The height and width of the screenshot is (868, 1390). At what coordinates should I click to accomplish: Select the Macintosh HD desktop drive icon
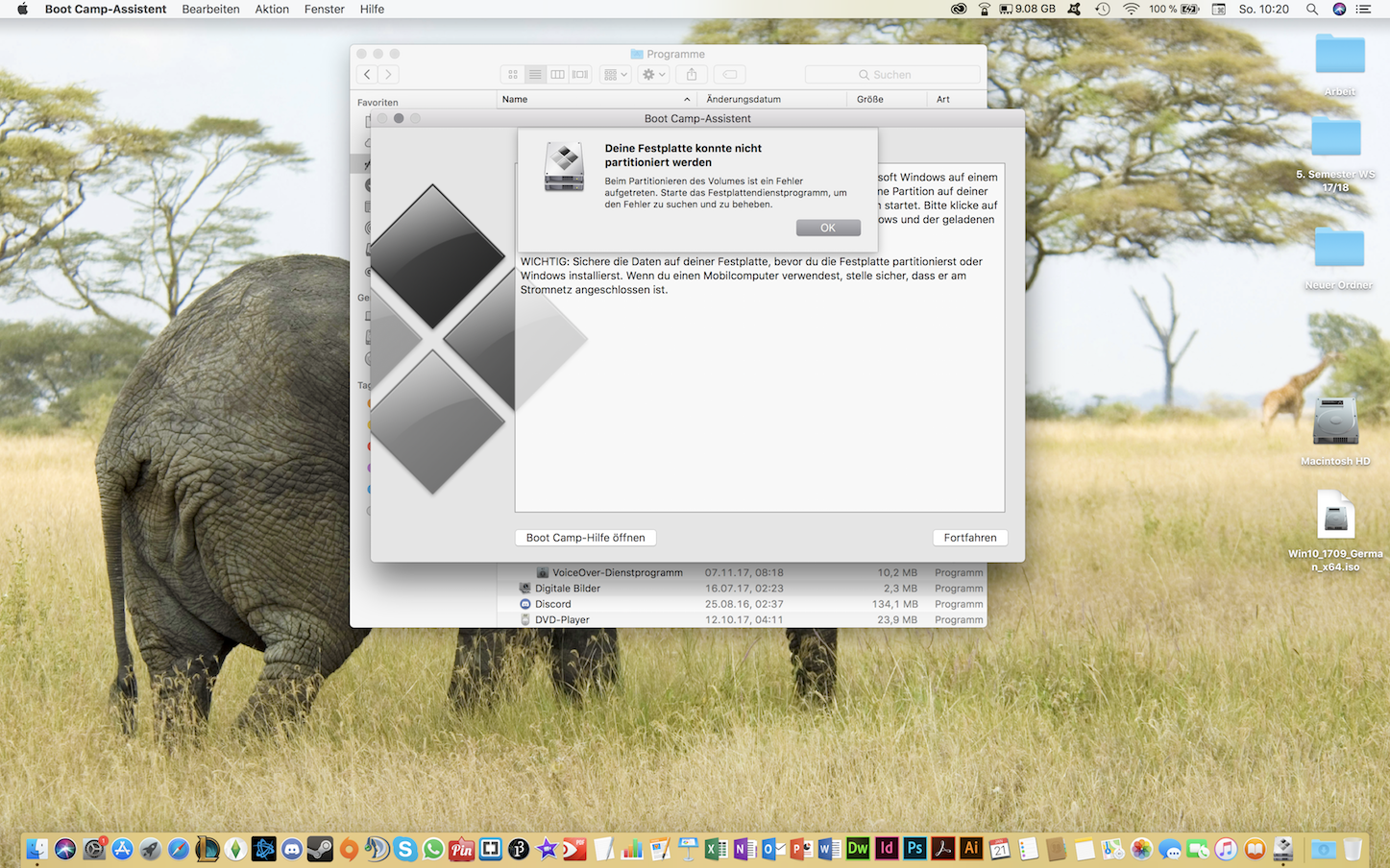click(x=1335, y=422)
